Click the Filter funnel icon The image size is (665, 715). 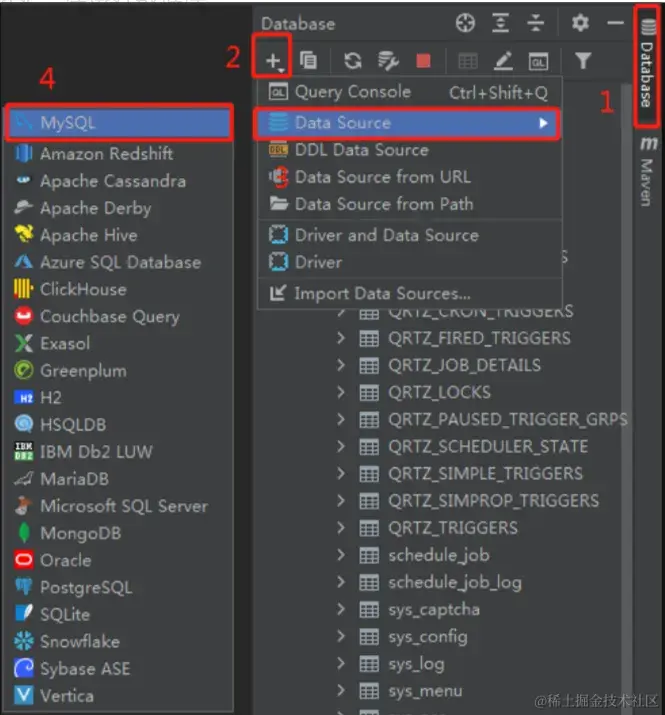[583, 60]
